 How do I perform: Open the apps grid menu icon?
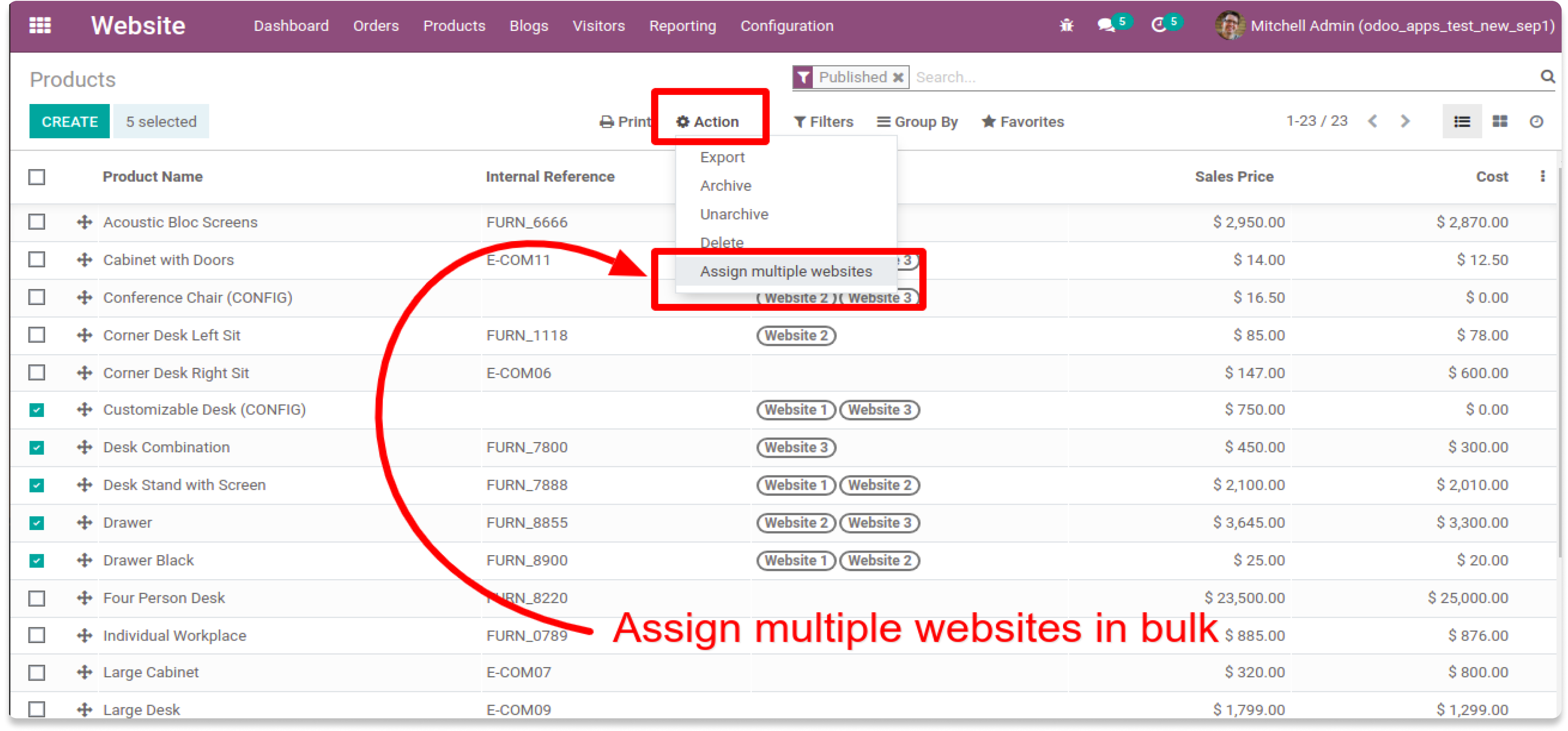[40, 26]
